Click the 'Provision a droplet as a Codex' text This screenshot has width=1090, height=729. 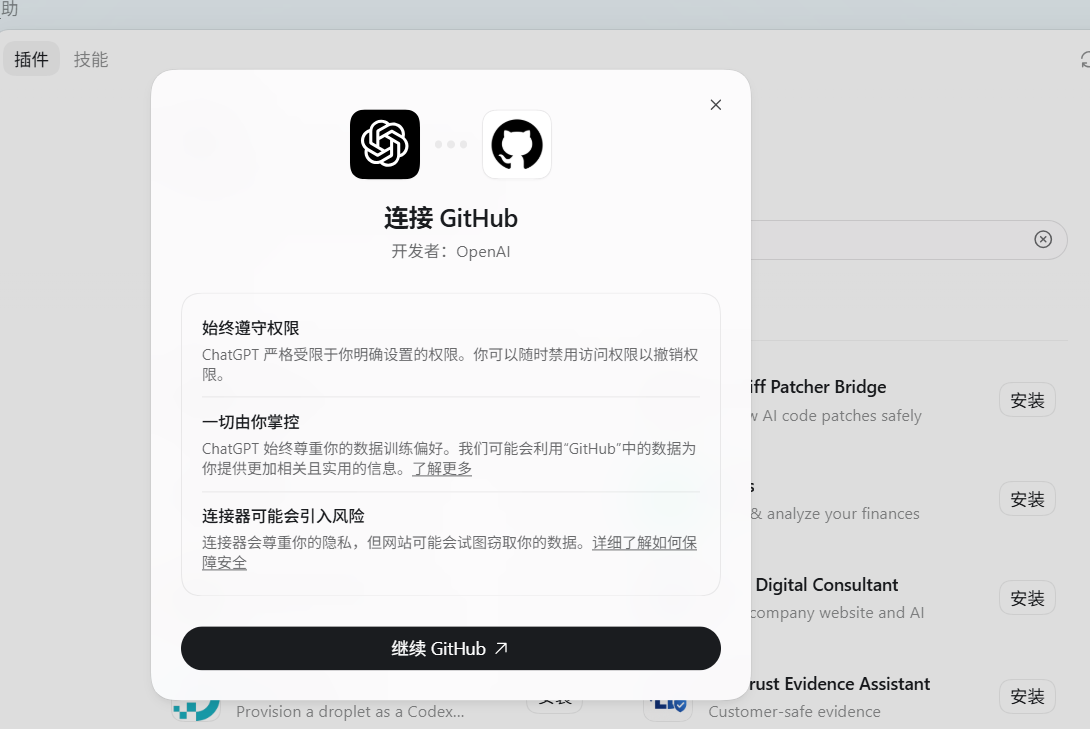350,712
